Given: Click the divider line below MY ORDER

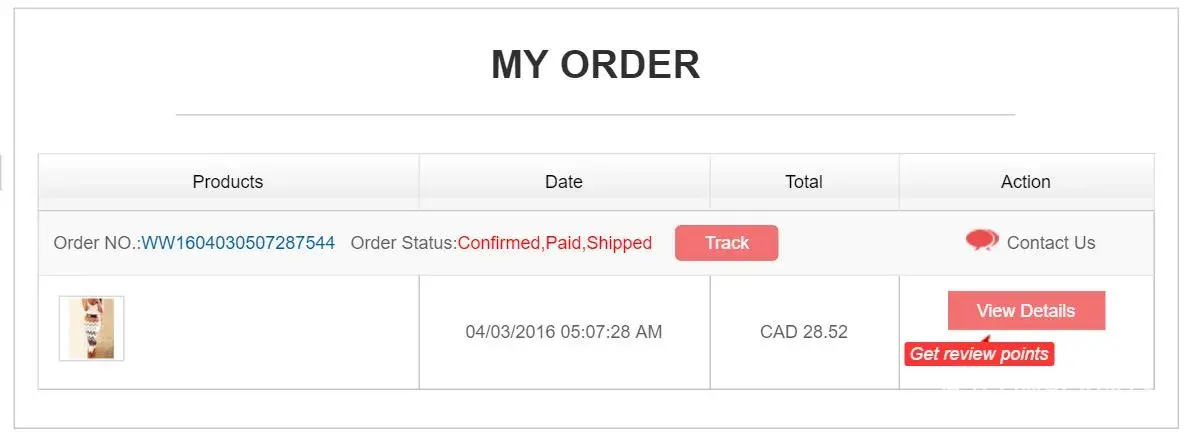Looking at the screenshot, I should click(595, 115).
